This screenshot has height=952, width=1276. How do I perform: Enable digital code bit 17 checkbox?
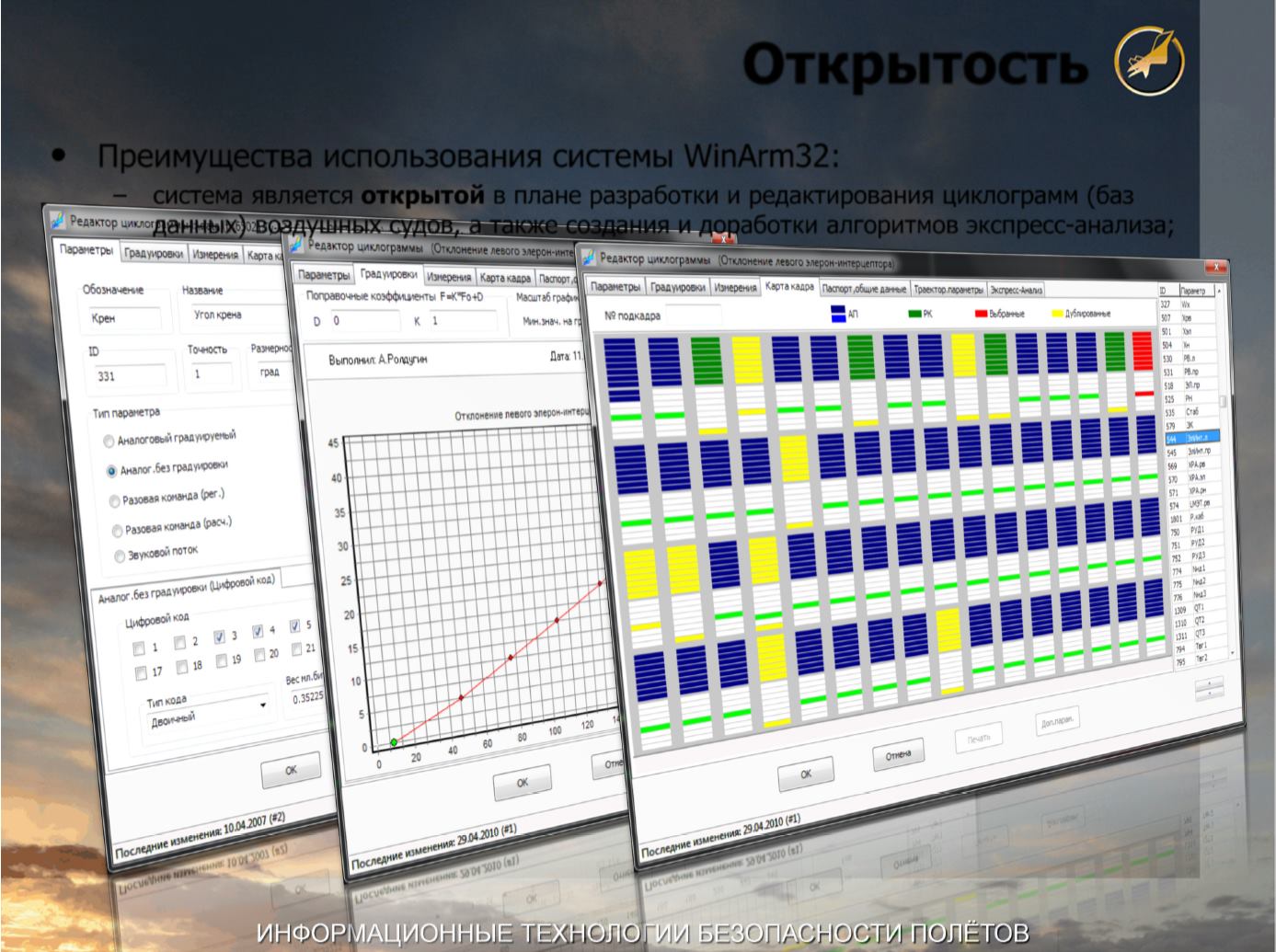[141, 671]
